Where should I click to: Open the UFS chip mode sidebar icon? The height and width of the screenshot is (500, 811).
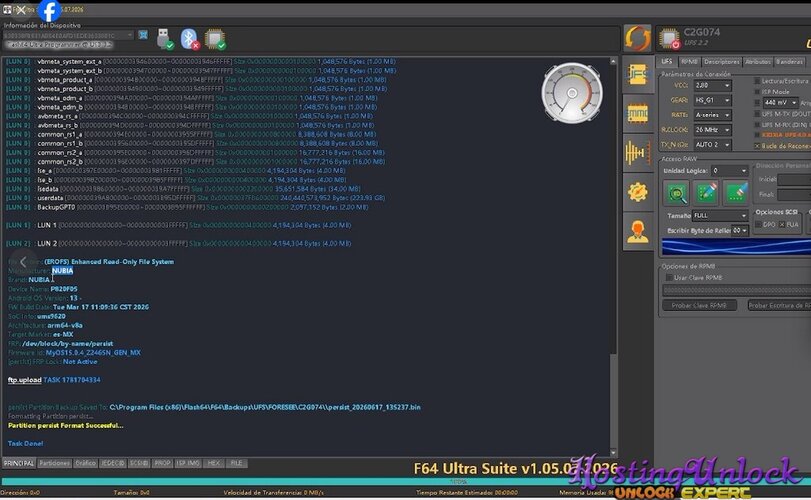[638, 75]
